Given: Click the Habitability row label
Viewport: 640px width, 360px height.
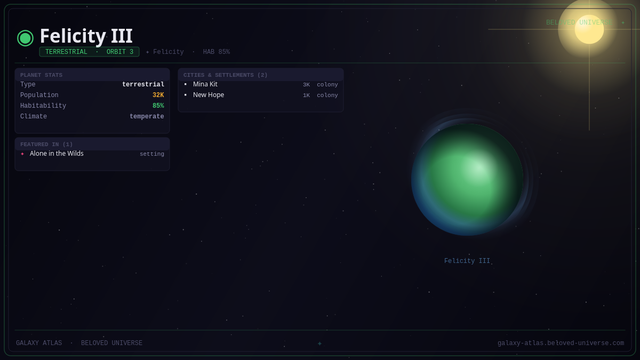Looking at the screenshot, I should click(x=43, y=105).
